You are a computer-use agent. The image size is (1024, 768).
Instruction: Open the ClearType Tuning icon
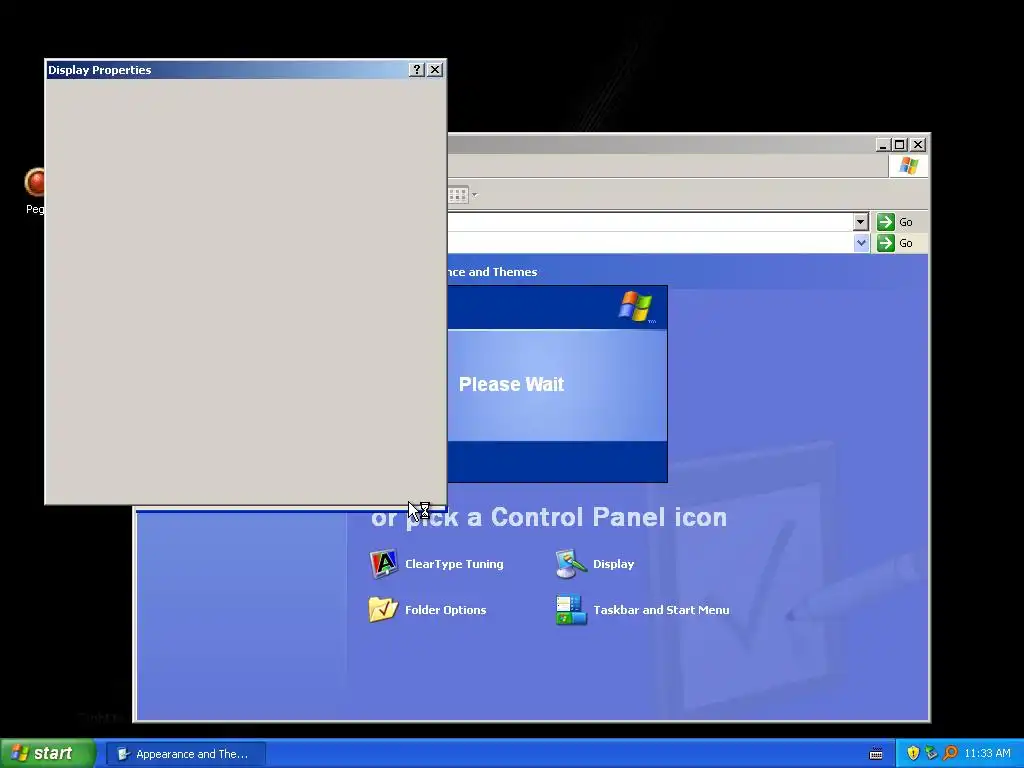point(383,564)
